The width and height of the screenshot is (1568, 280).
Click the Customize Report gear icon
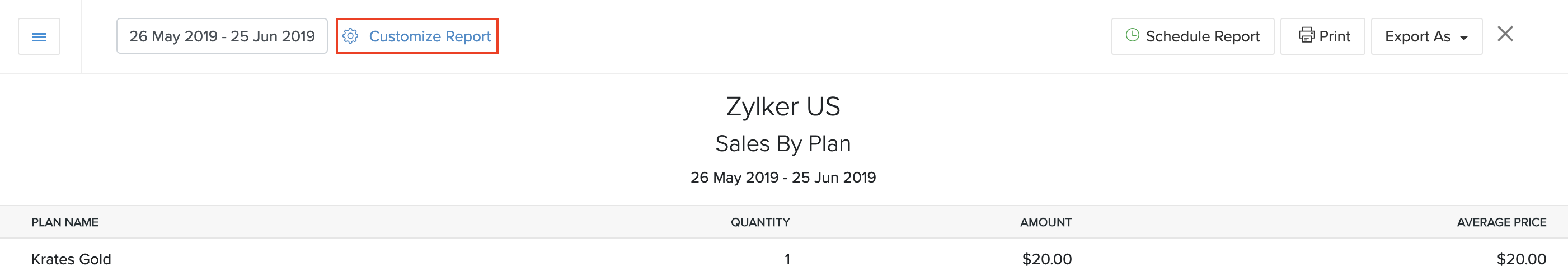tap(351, 36)
